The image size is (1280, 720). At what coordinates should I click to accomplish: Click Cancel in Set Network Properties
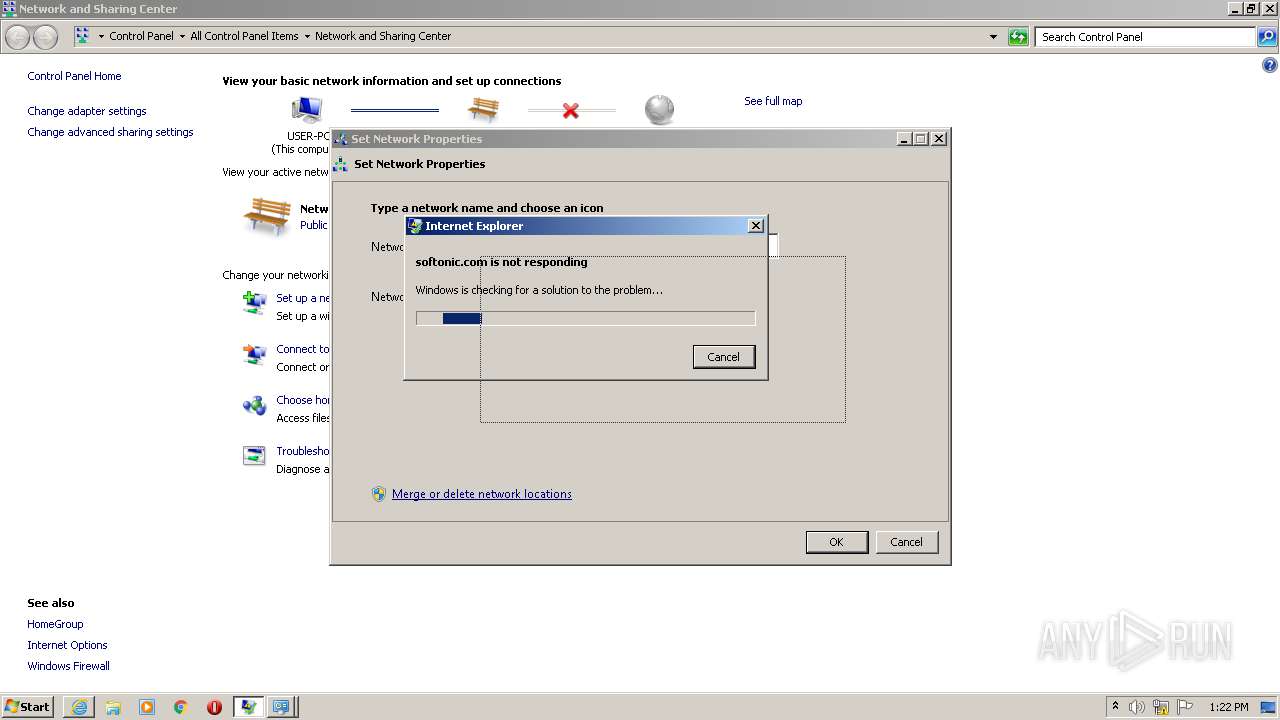[906, 542]
